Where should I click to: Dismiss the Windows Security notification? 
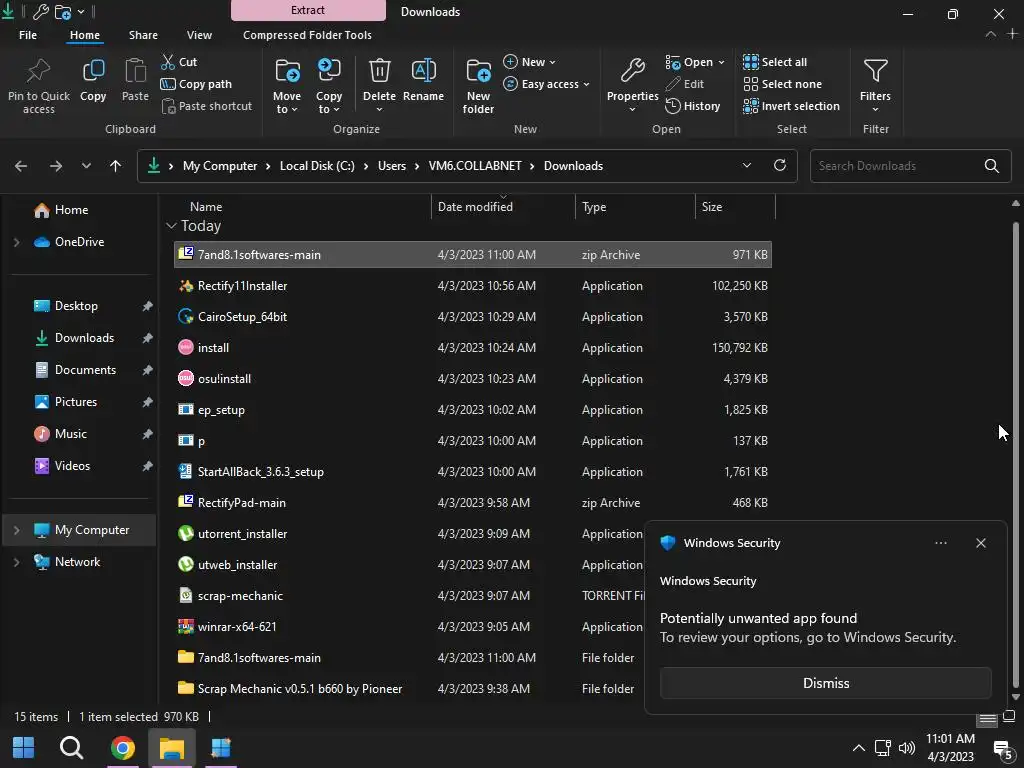pos(825,683)
